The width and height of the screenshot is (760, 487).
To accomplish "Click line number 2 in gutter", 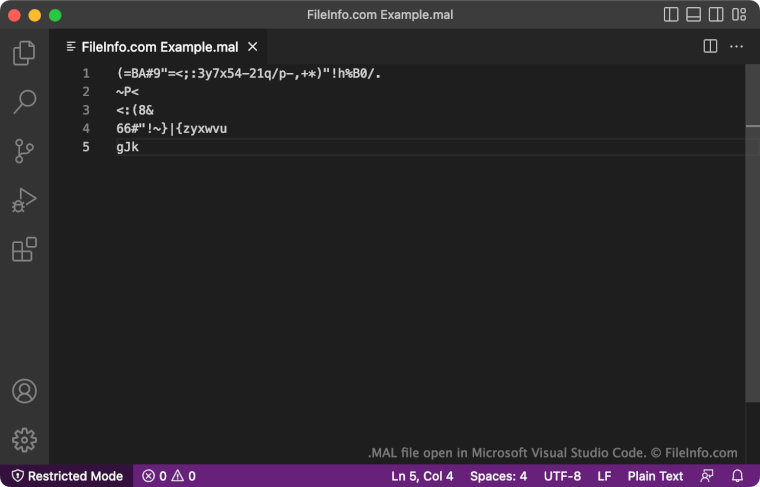I will (86, 92).
